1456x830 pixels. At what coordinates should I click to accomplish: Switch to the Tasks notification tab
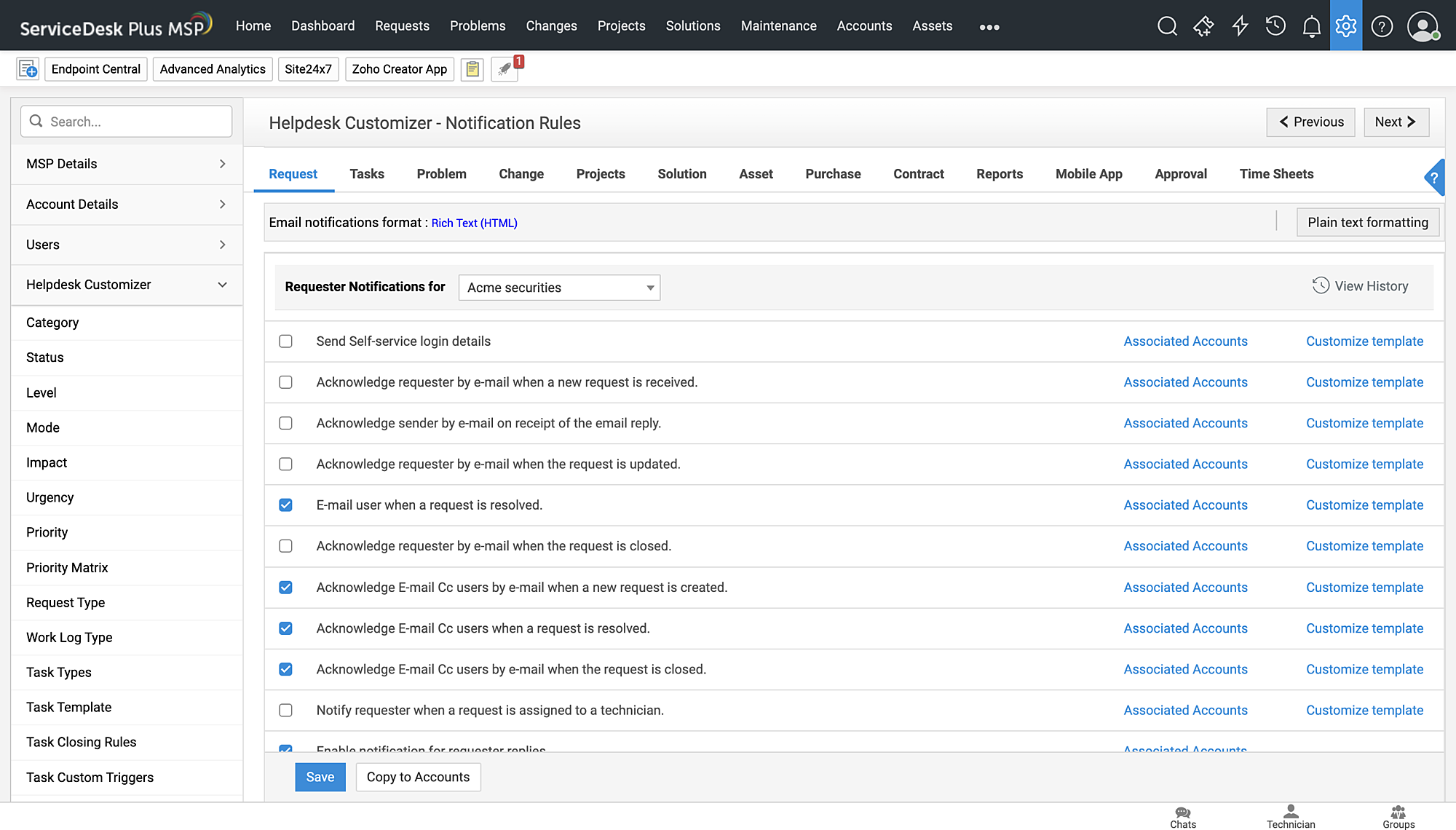(367, 174)
